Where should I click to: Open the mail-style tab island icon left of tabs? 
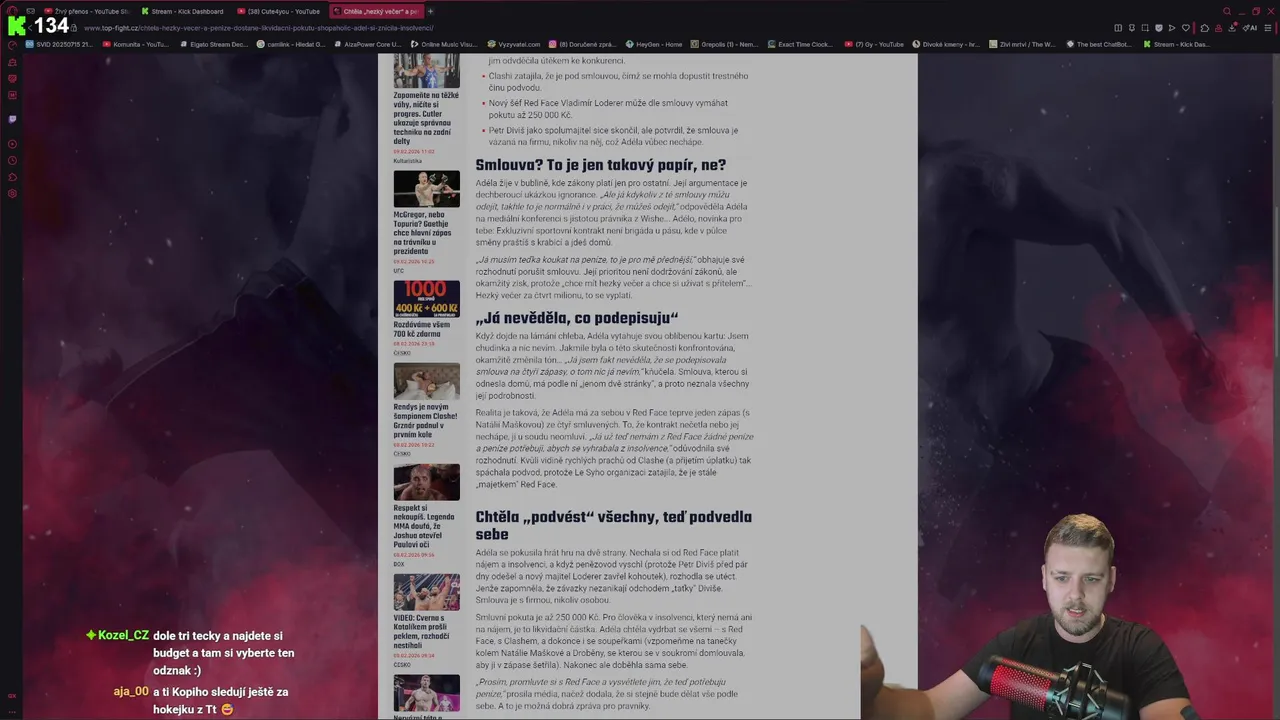(31, 11)
